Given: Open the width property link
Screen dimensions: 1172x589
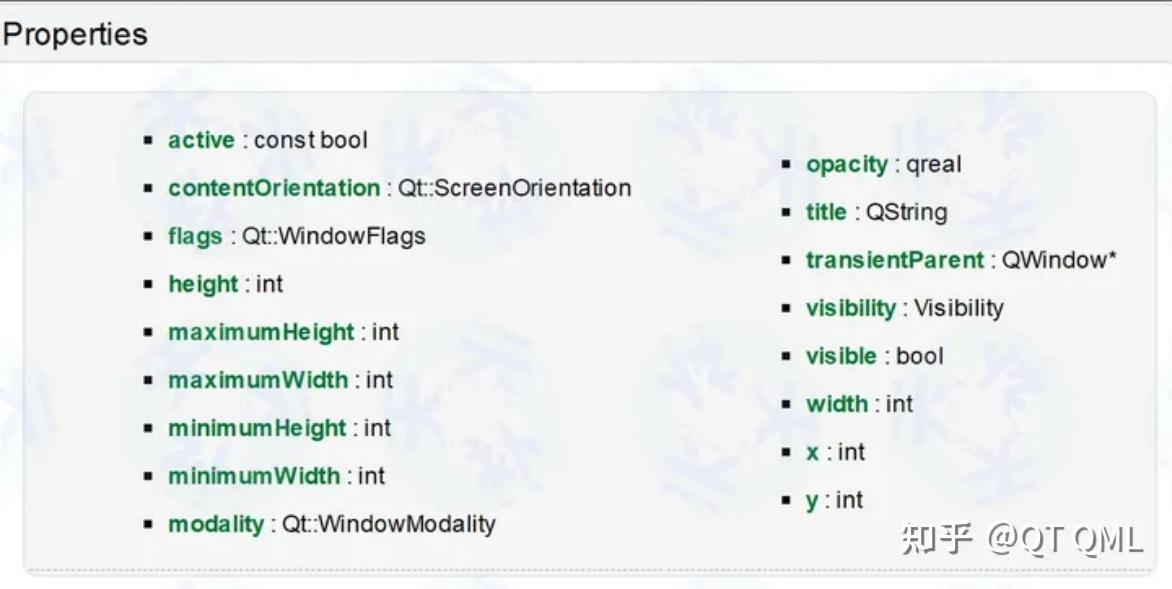Looking at the screenshot, I should (836, 404).
